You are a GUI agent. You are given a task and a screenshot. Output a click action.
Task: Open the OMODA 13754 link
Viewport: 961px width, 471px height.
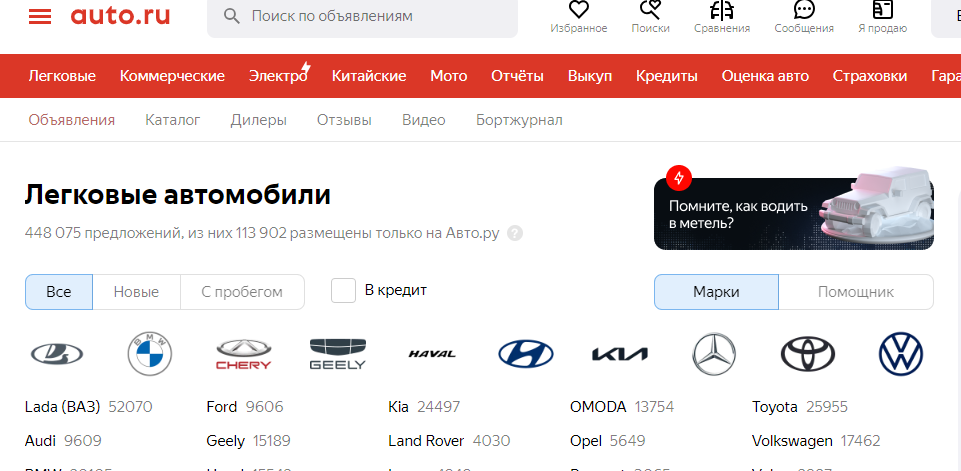622,407
